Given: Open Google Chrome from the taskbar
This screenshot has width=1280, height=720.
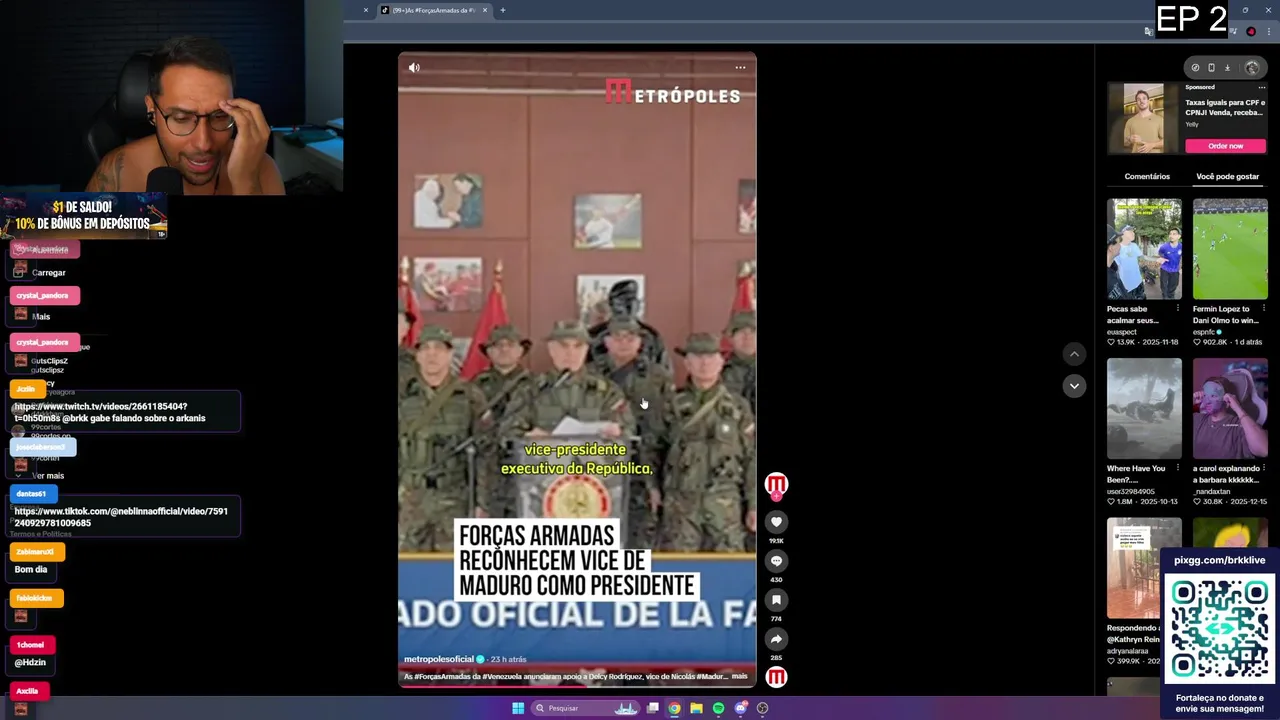Looking at the screenshot, I should coord(675,708).
